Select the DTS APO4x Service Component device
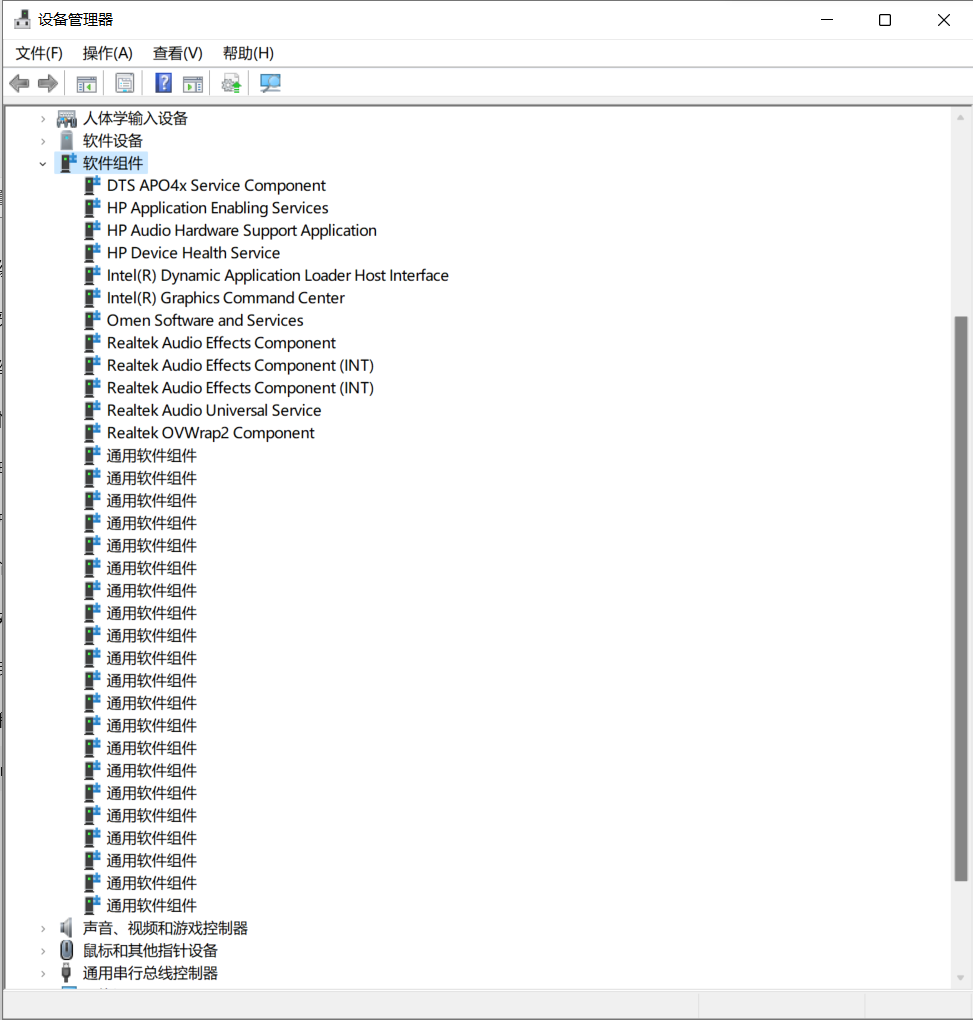The width and height of the screenshot is (973, 1020). point(216,185)
